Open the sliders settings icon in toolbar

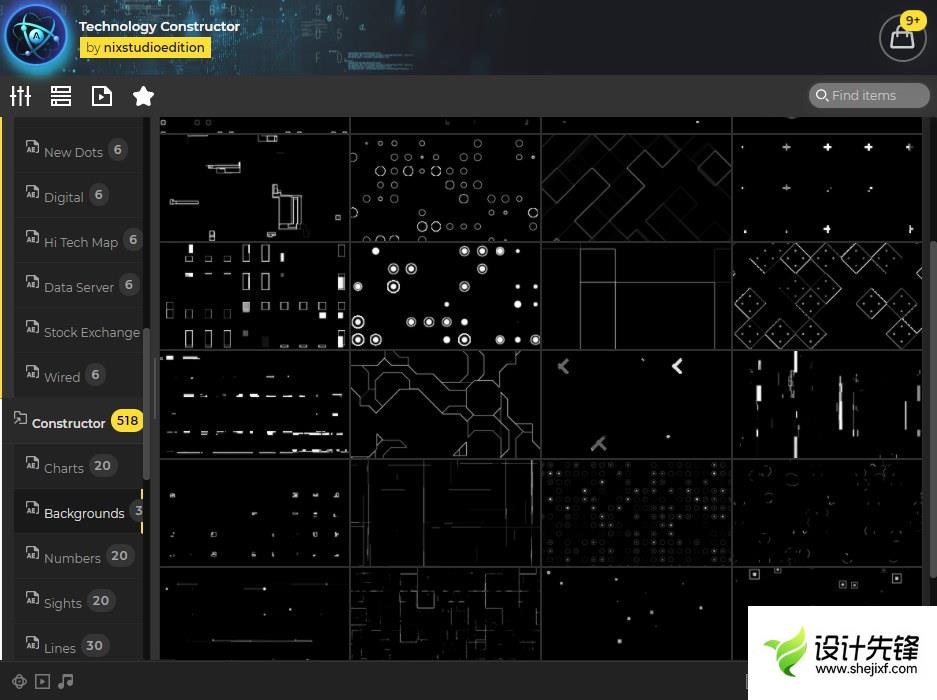point(21,96)
